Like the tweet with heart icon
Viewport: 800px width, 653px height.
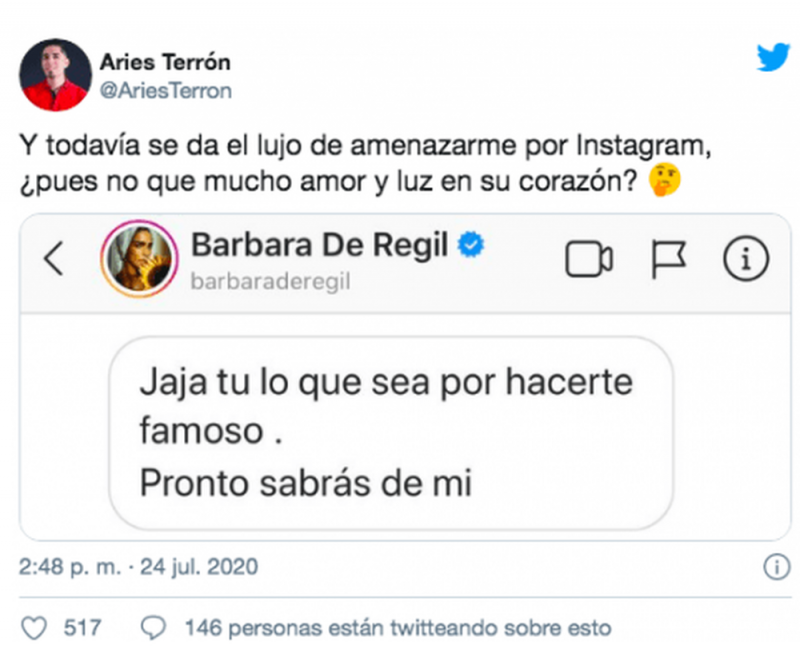pyautogui.click(x=34, y=627)
